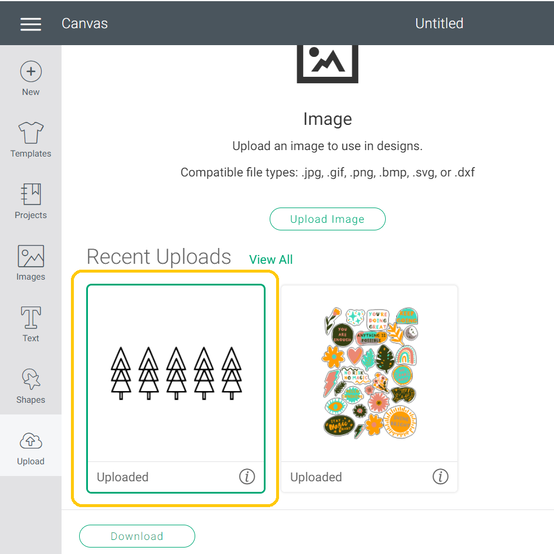The image size is (554, 554).
Task: Open Templates t-shirt icon
Action: 31,133
